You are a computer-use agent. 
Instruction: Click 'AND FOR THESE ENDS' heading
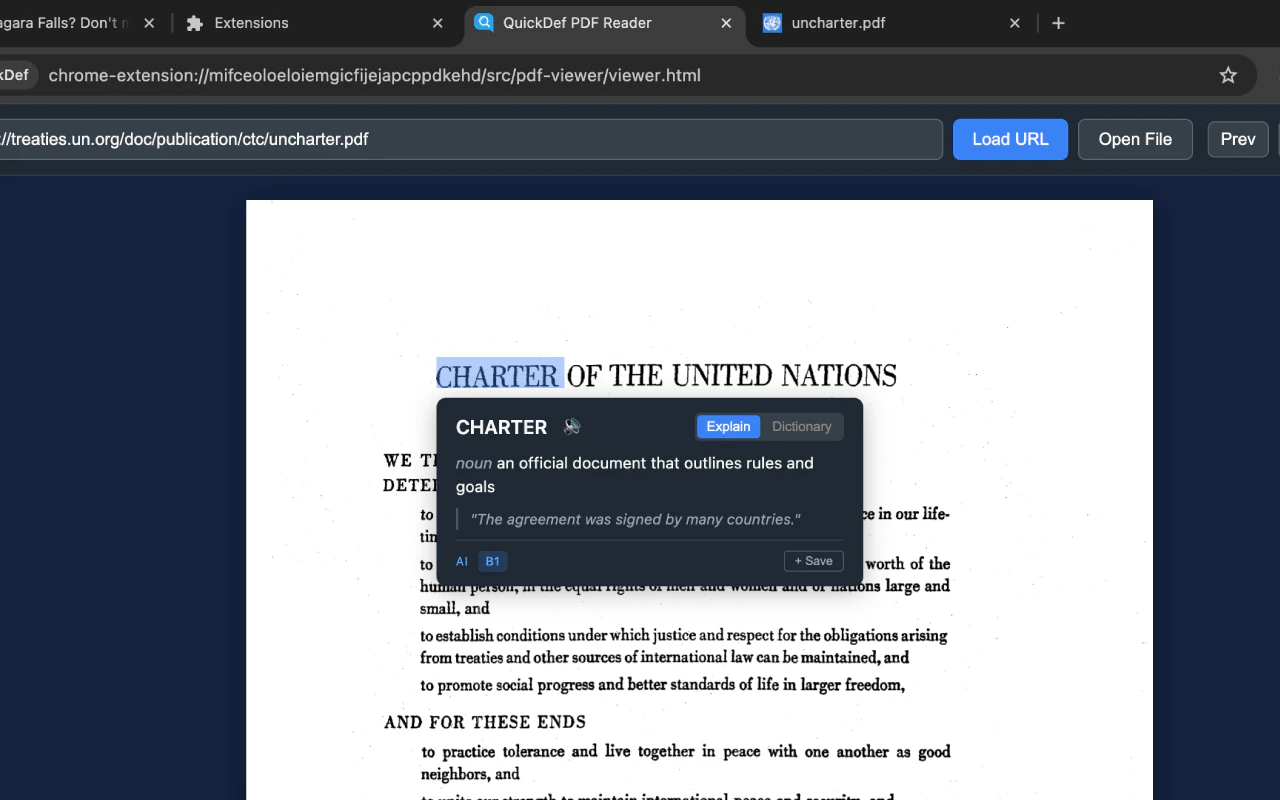coord(485,722)
